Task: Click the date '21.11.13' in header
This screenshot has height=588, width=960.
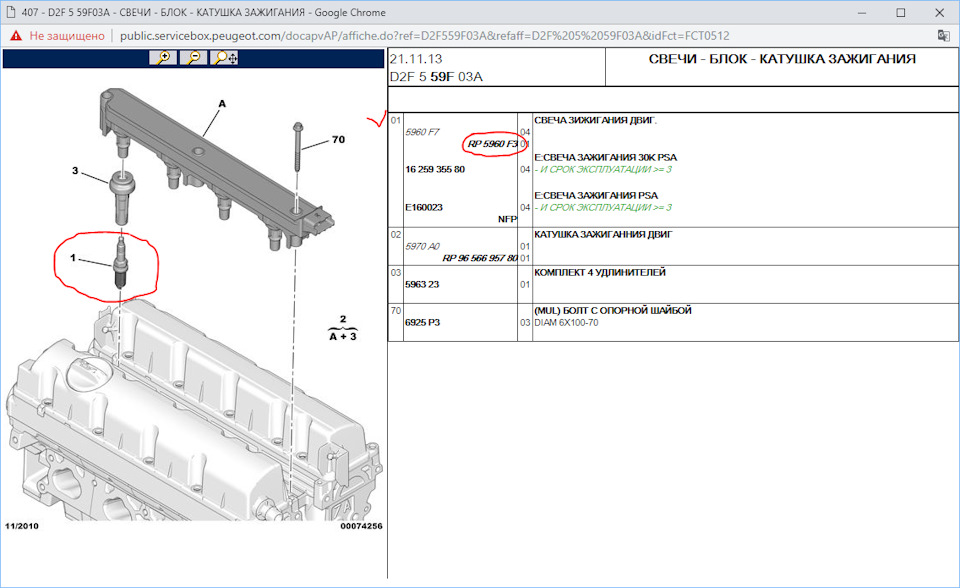Action: coord(416,59)
